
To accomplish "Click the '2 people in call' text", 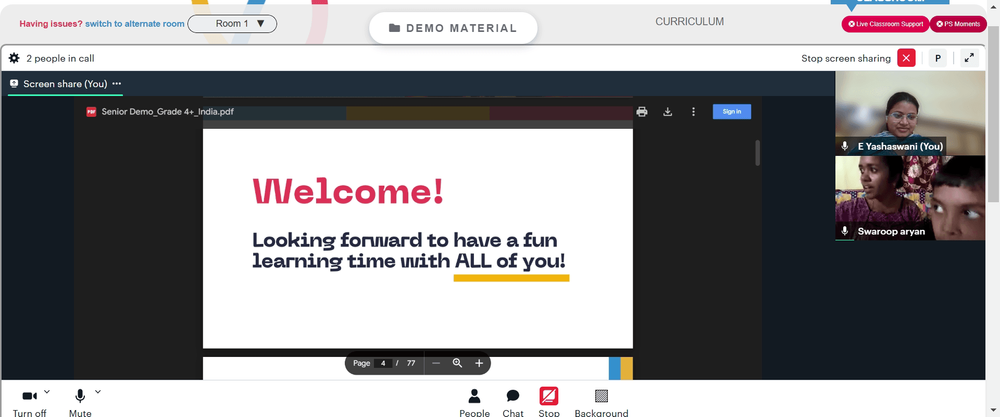I will coord(61,58).
